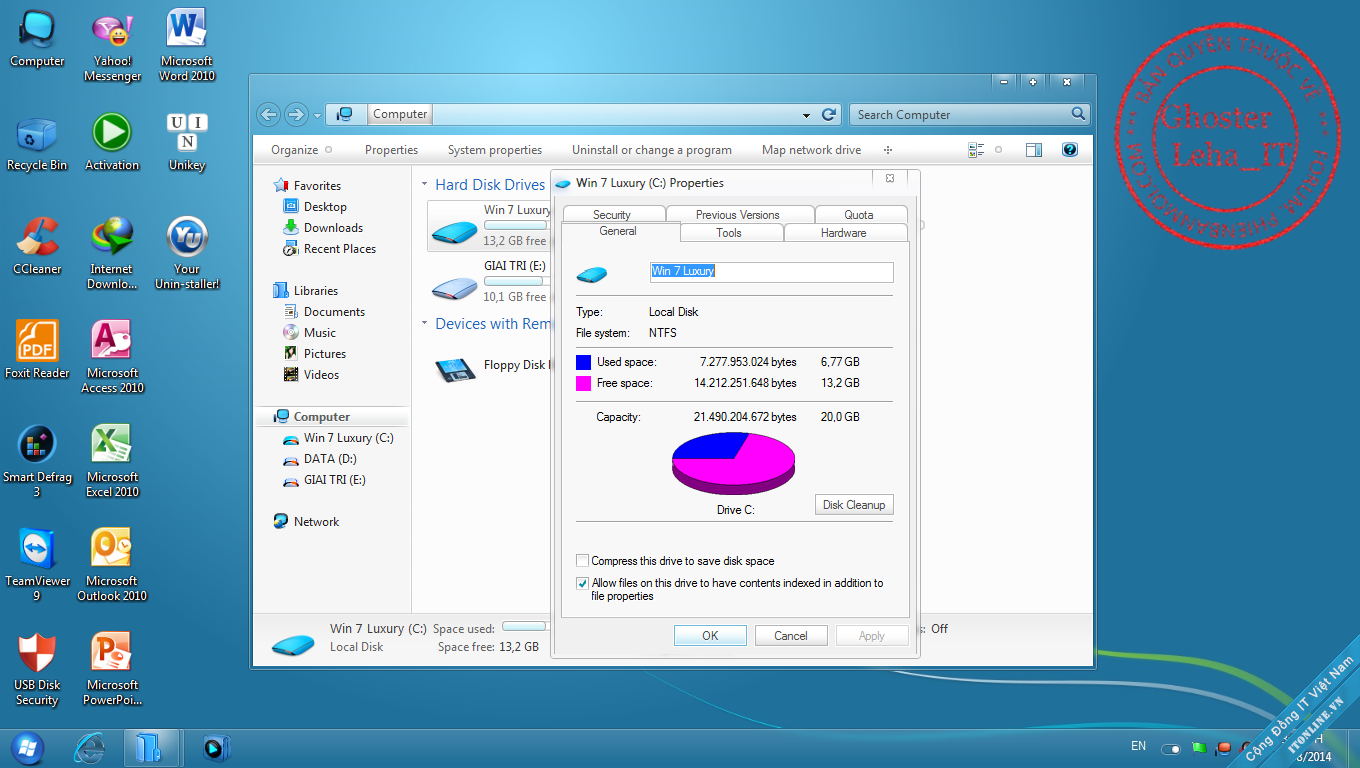Click the blue Used space color swatch
1360x768 pixels.
click(584, 362)
